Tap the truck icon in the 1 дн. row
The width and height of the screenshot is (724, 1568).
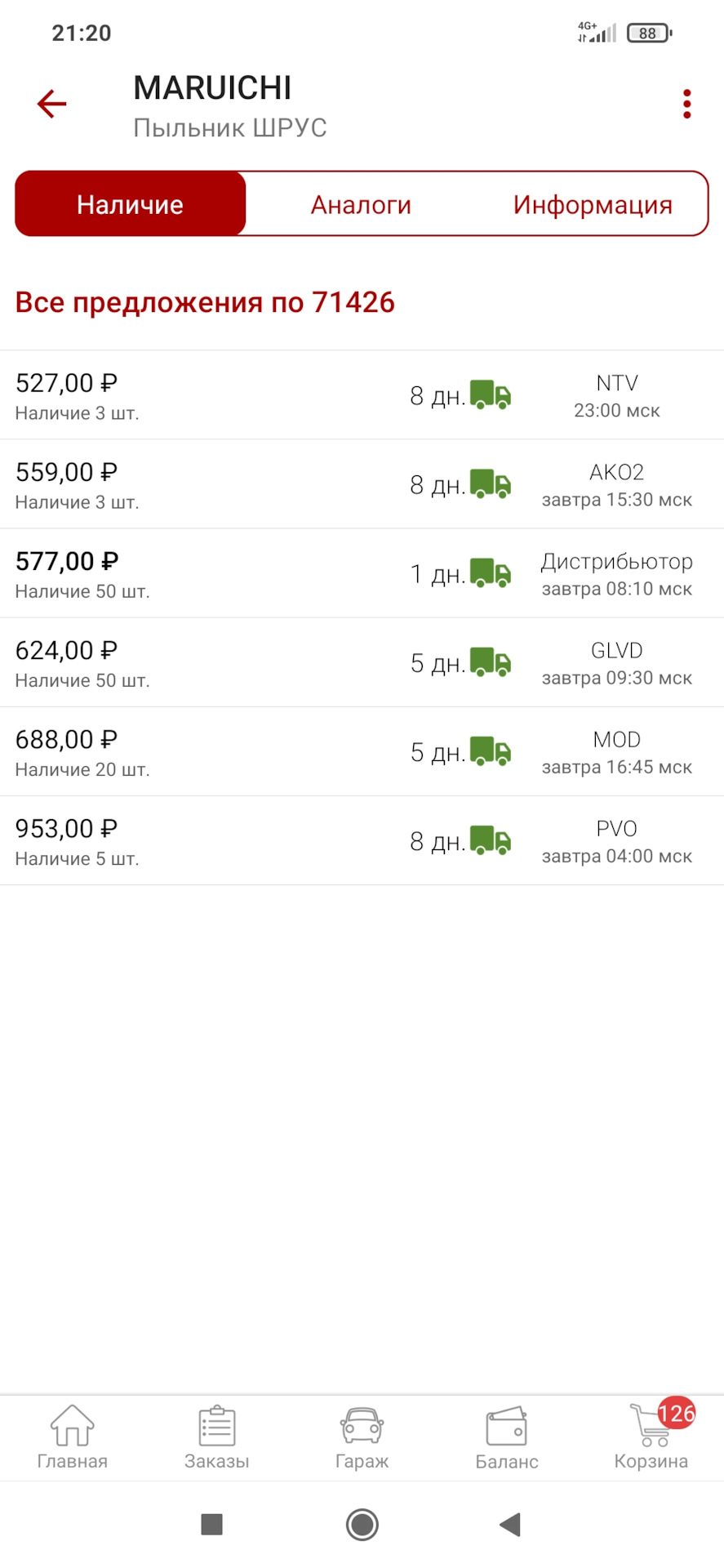(x=491, y=573)
